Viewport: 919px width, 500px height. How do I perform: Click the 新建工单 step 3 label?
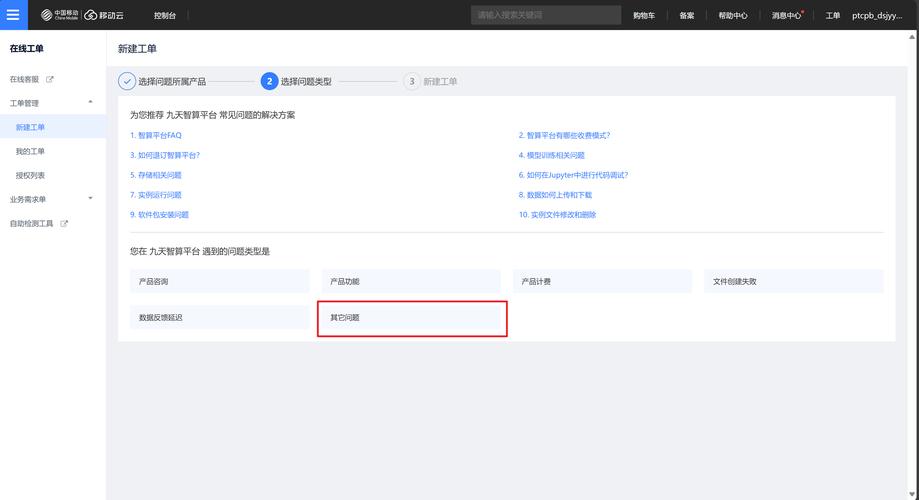[440, 82]
